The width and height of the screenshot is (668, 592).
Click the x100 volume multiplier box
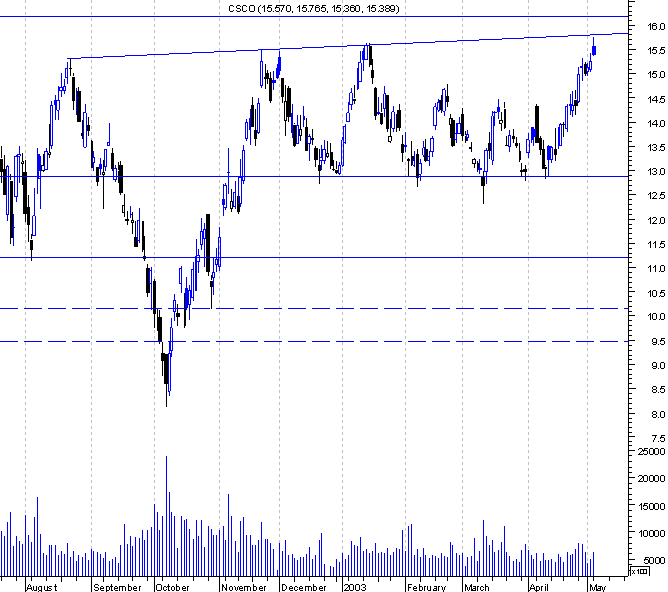tap(640, 571)
